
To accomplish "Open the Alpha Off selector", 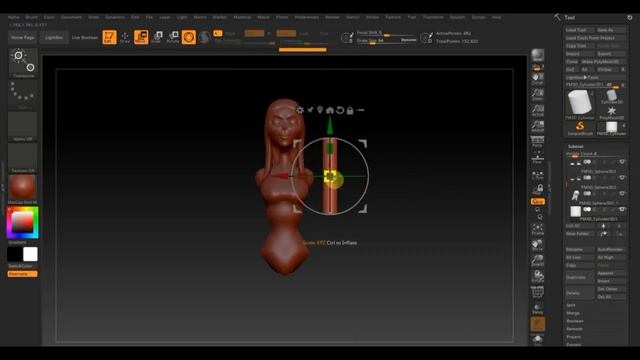I will tap(23, 127).
